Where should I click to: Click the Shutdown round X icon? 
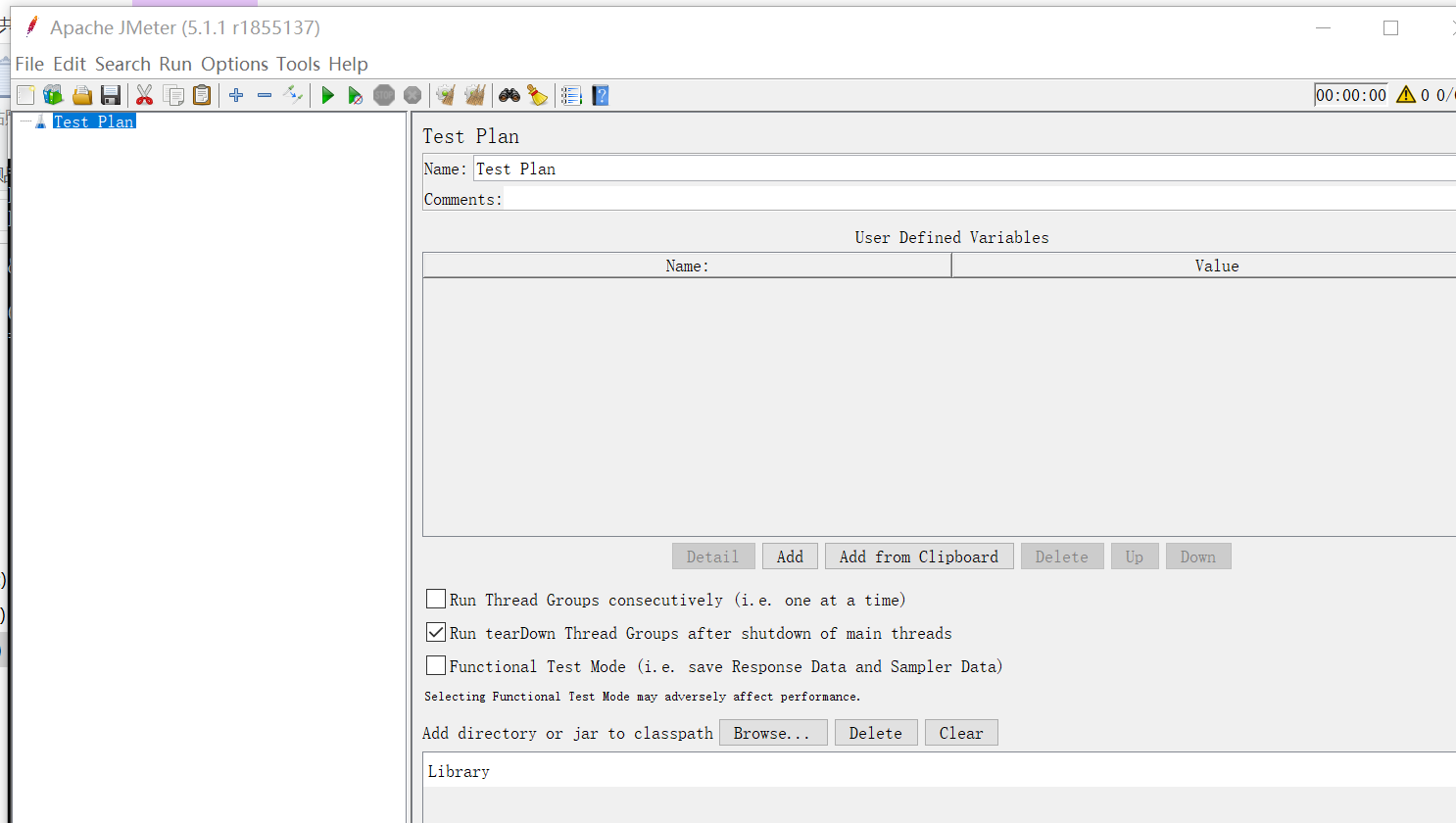[413, 95]
